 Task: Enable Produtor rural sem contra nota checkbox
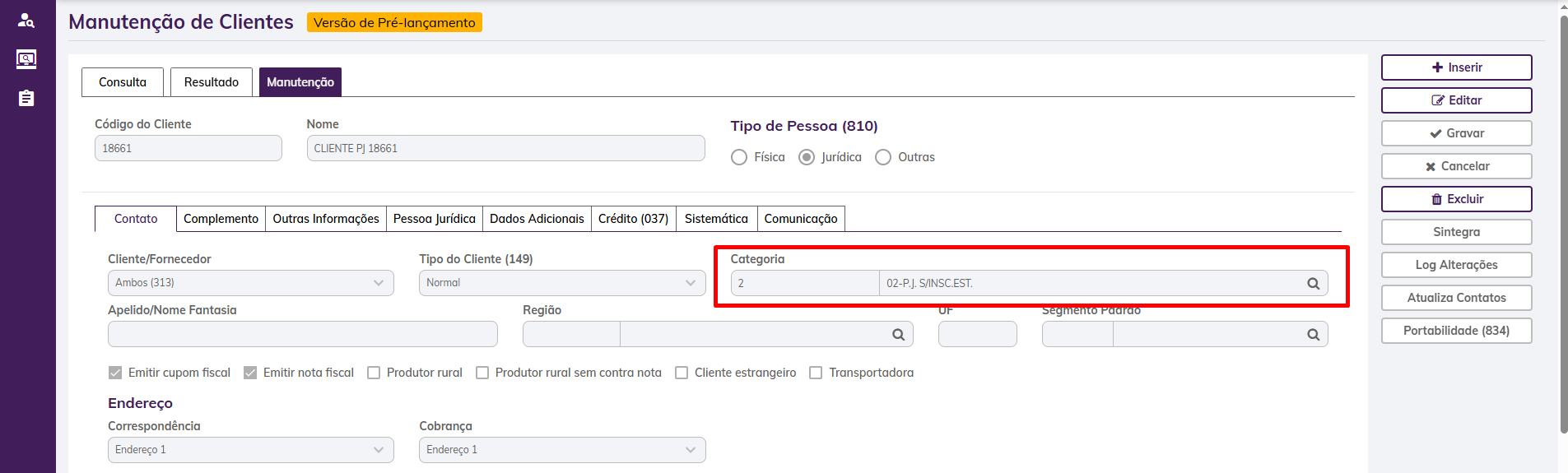click(x=482, y=373)
